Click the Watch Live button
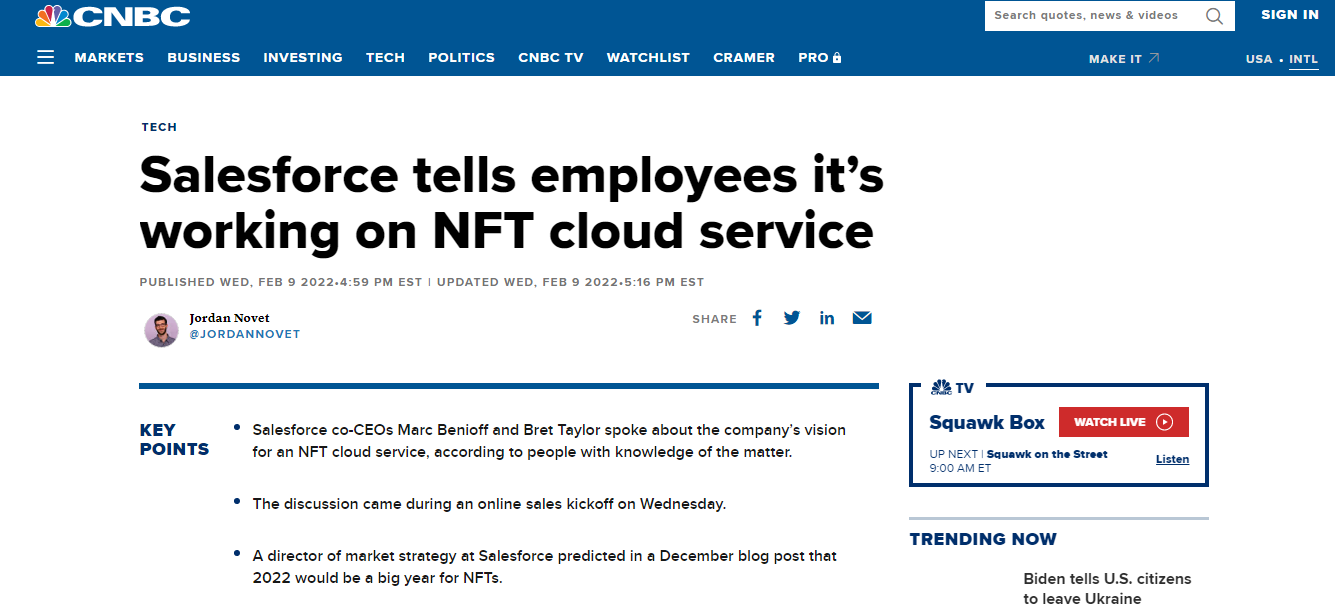 tap(1124, 422)
